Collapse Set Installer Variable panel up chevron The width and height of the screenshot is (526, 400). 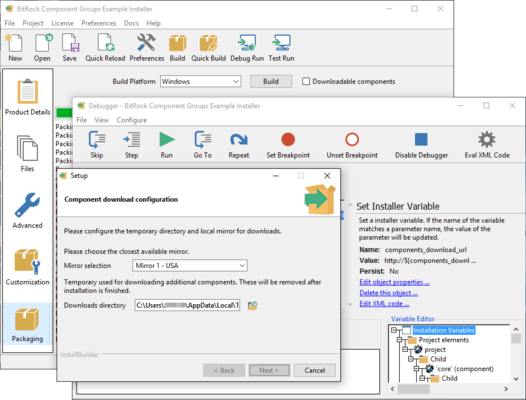pos(350,205)
